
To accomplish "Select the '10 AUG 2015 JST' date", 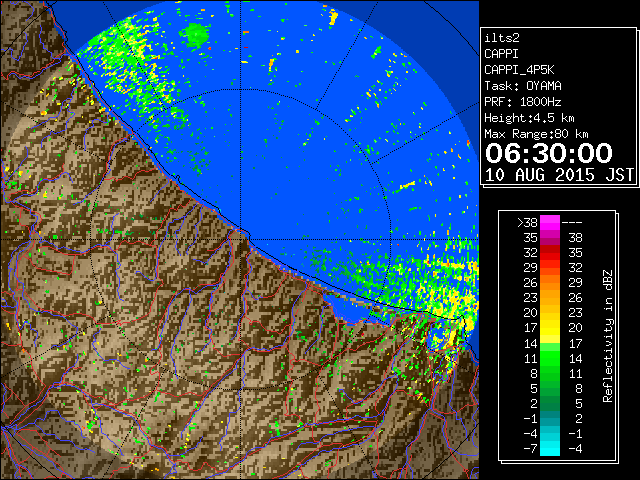I will click(559, 175).
